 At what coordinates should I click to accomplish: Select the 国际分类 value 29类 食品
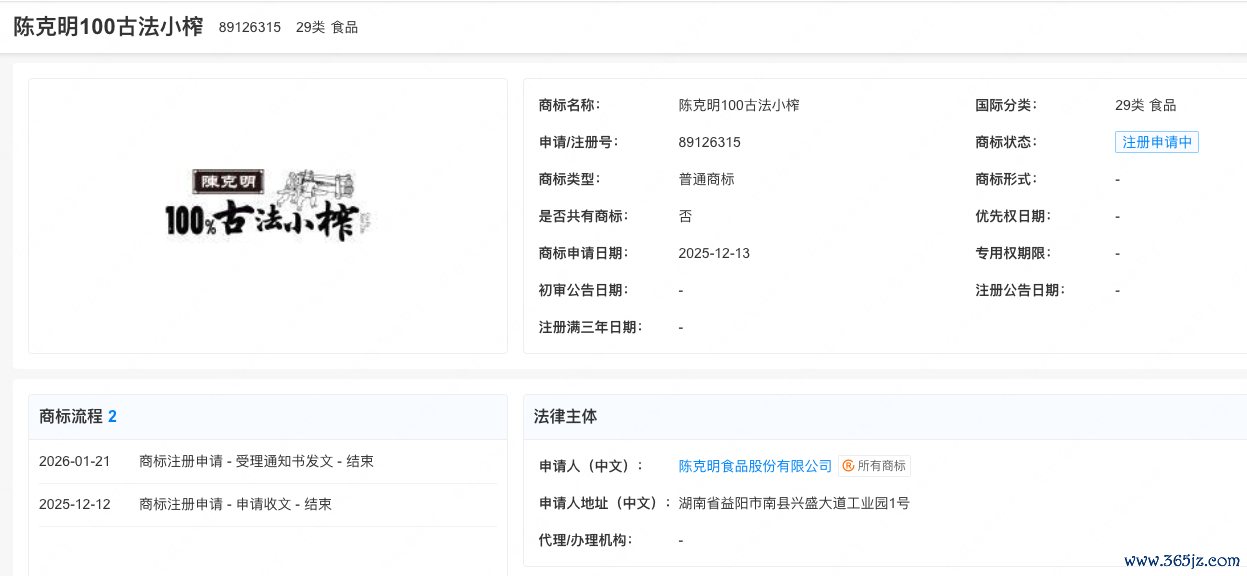(x=1146, y=105)
